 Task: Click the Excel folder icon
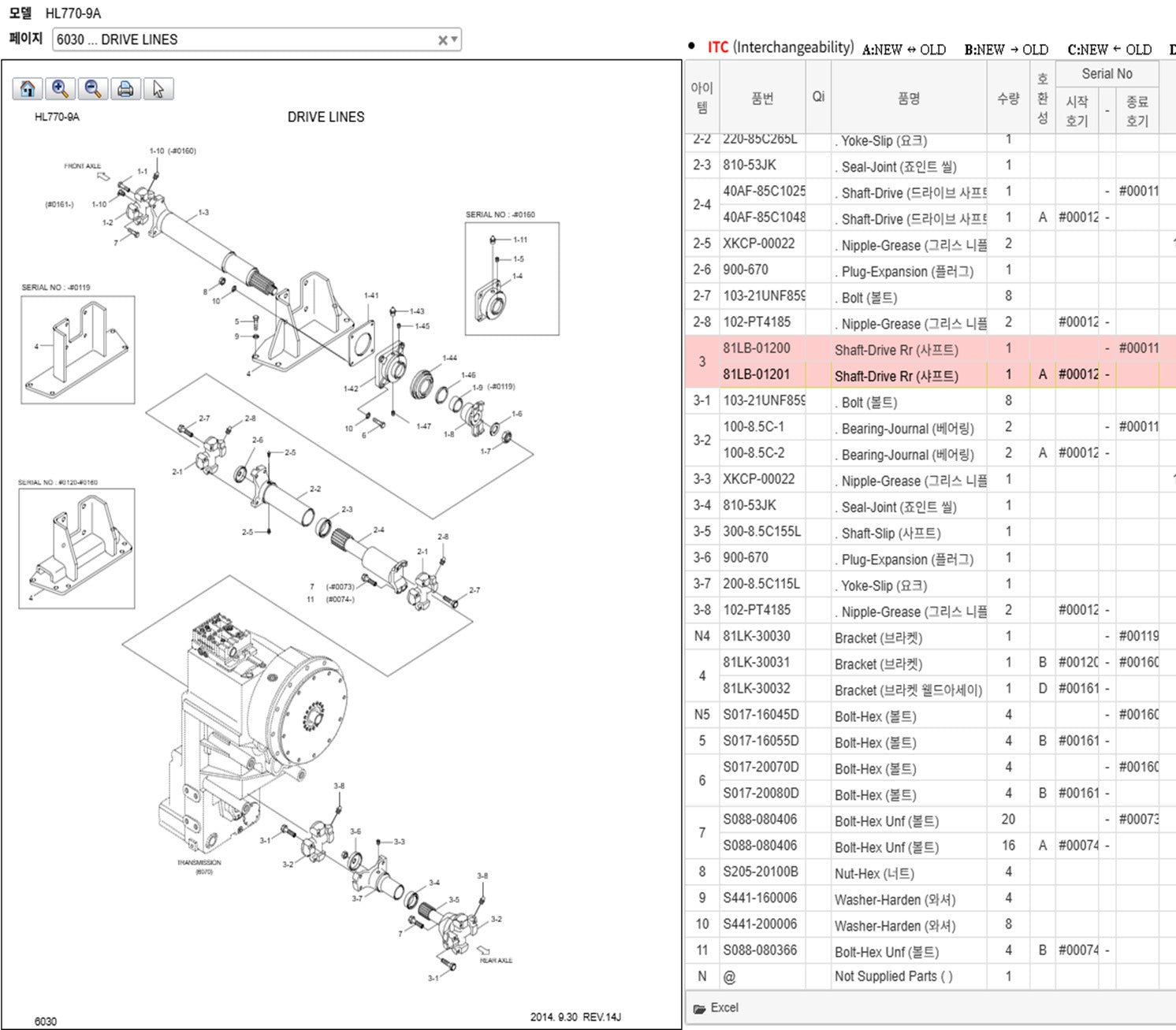point(699,1008)
